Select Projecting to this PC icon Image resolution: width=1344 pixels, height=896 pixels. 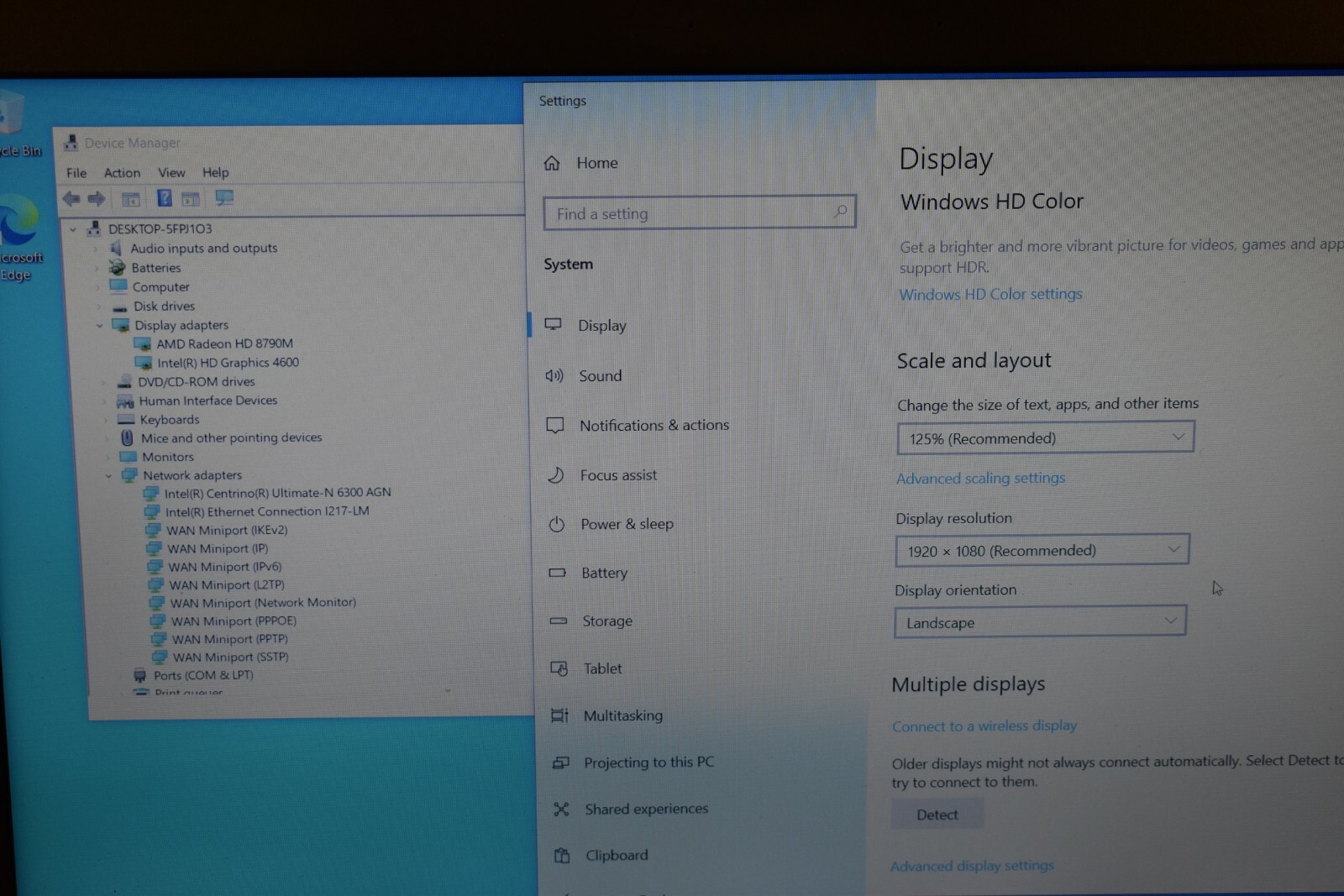[x=560, y=762]
